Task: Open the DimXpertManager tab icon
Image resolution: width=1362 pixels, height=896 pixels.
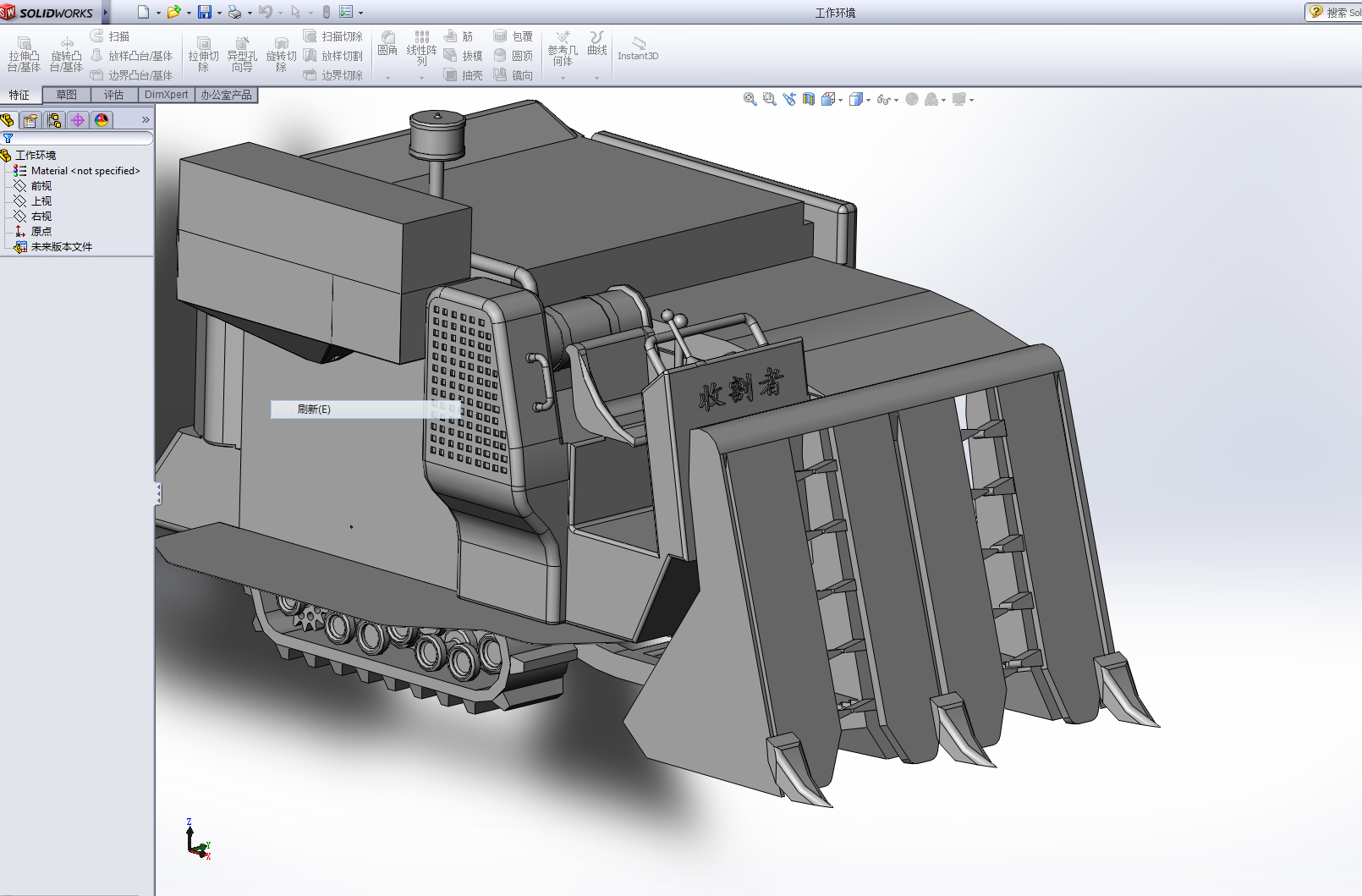Action: [78, 120]
